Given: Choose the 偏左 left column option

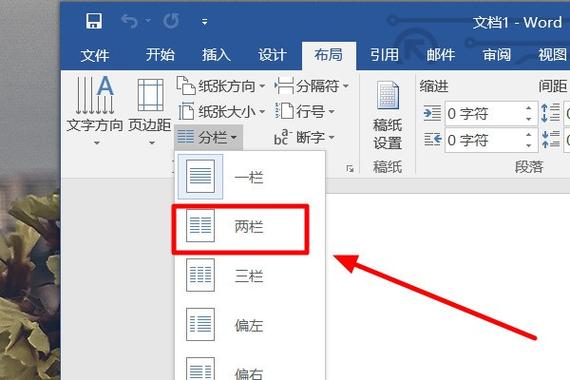Looking at the screenshot, I should click(x=250, y=325).
